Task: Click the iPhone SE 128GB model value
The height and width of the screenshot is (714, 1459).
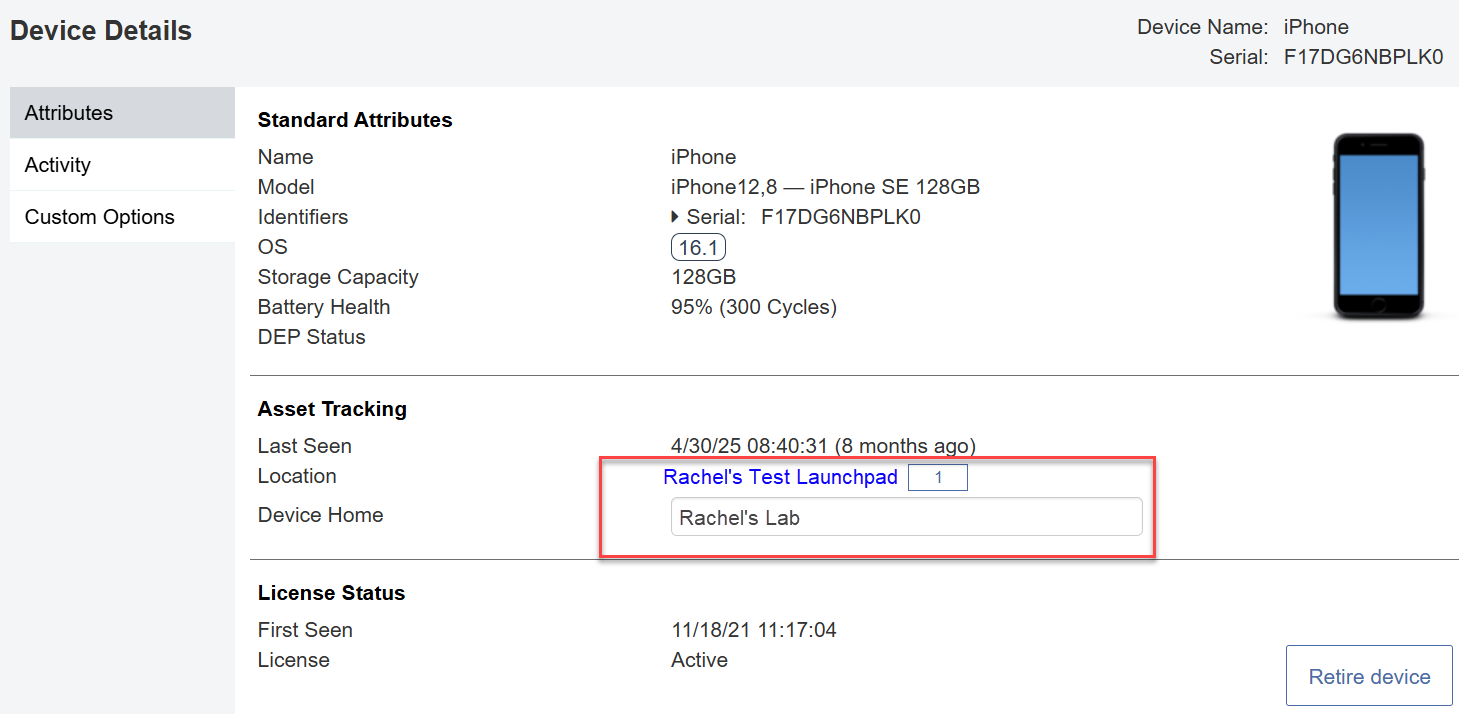Action: point(825,187)
